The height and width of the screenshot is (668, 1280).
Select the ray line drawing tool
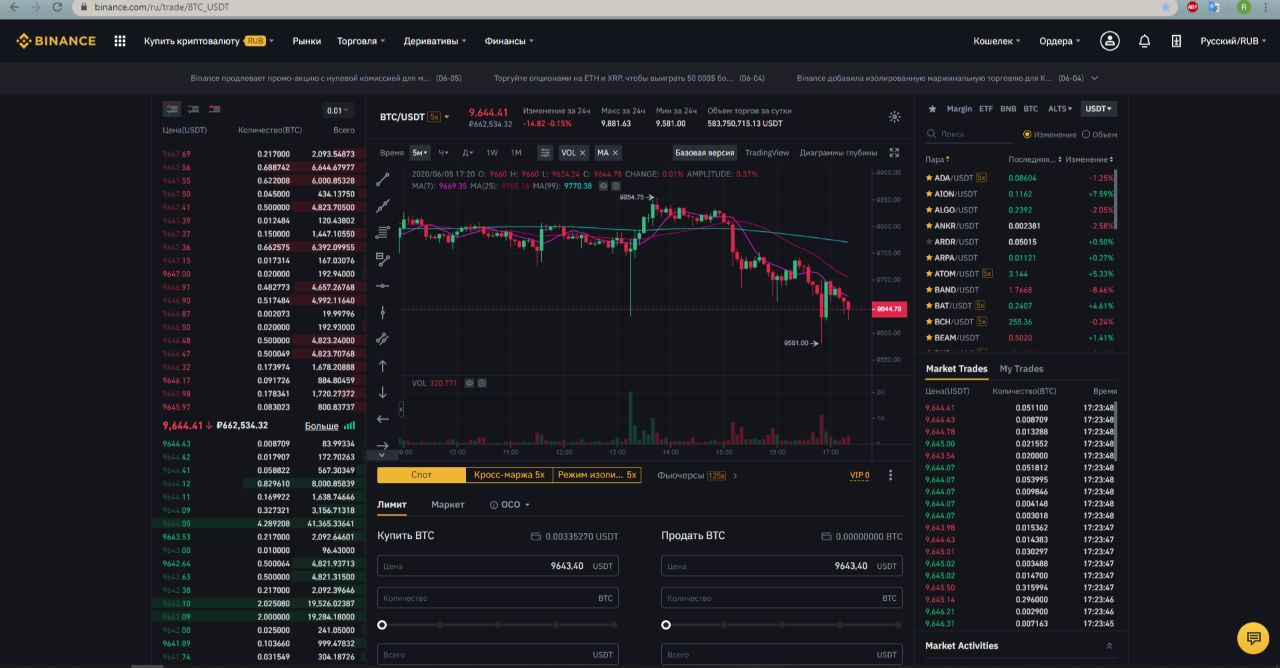point(382,206)
